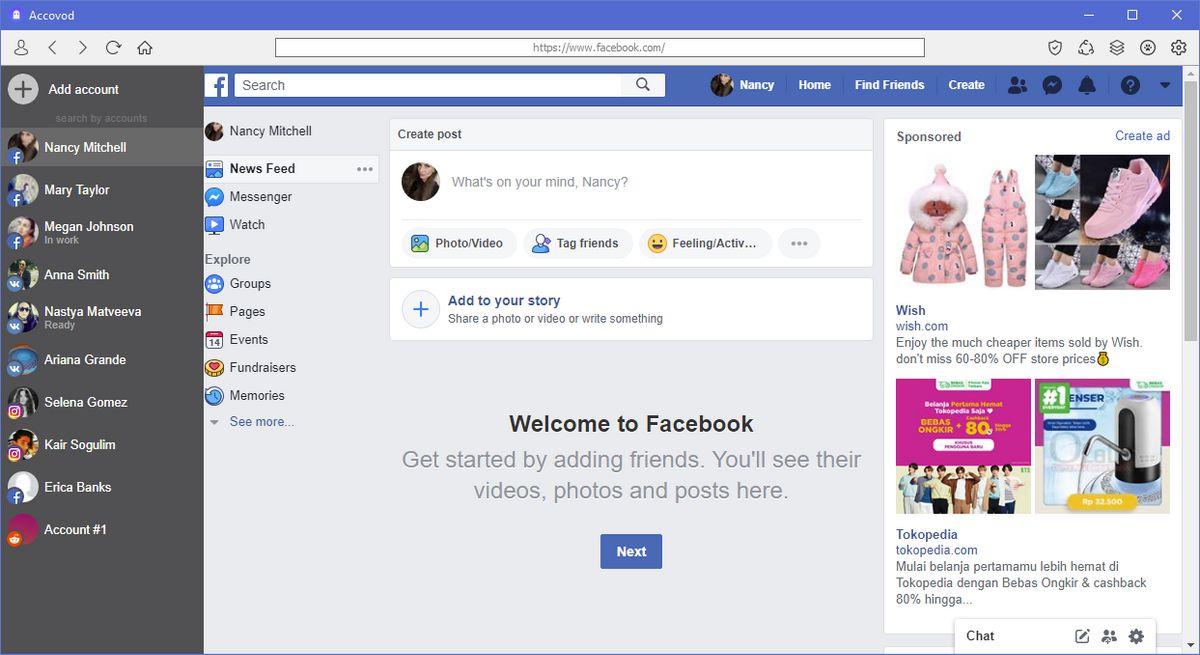This screenshot has height=655, width=1200.
Task: Click the Facebook search input field
Action: (430, 85)
